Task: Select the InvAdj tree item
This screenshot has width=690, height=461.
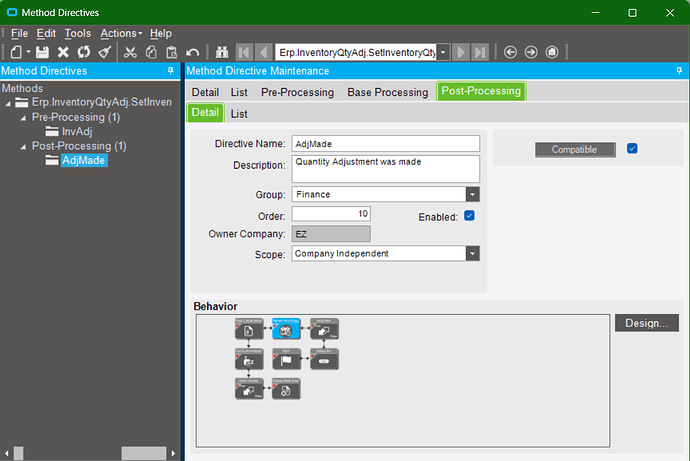Action: point(77,132)
